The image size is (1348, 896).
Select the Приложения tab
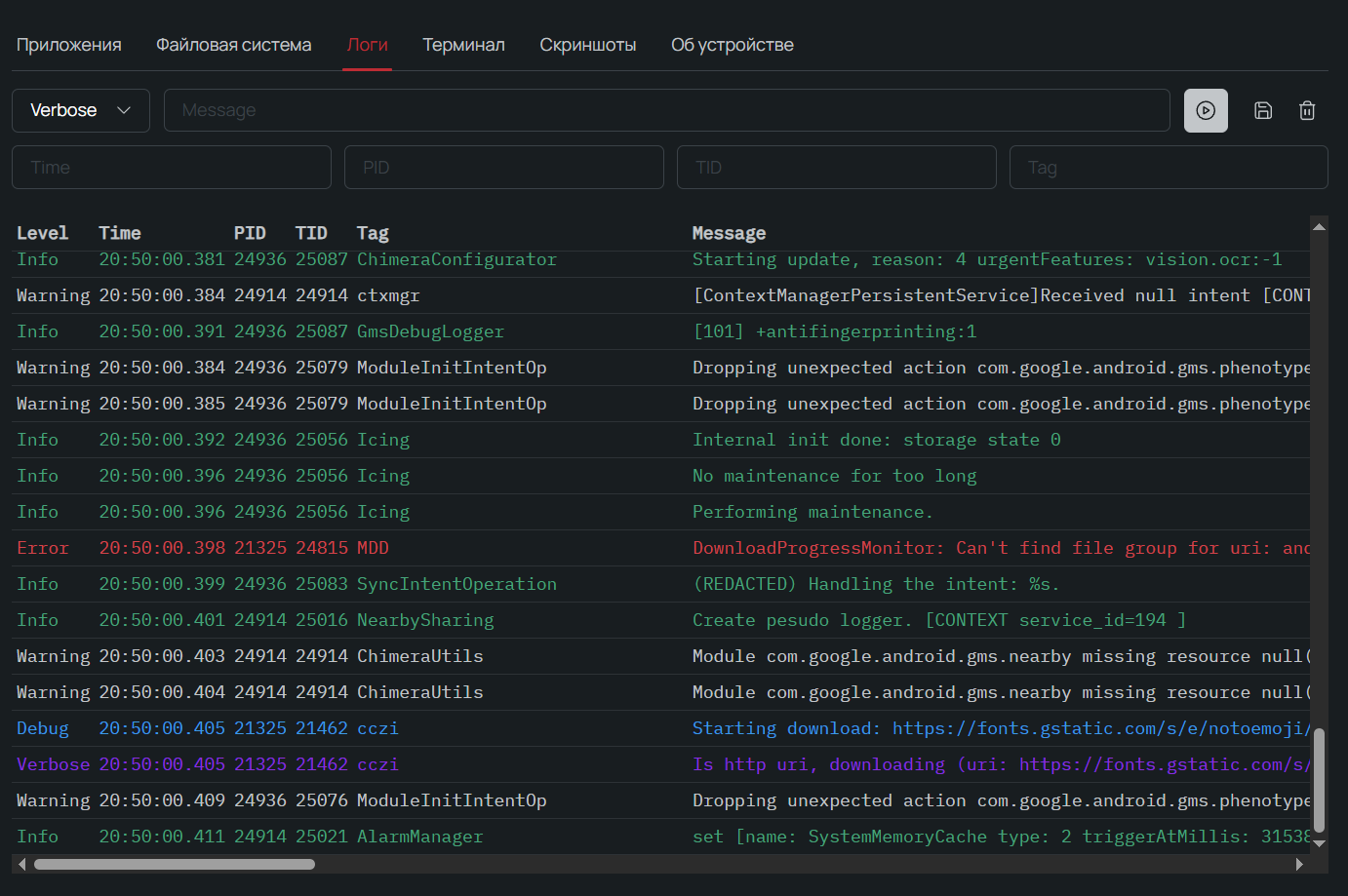click(x=69, y=45)
